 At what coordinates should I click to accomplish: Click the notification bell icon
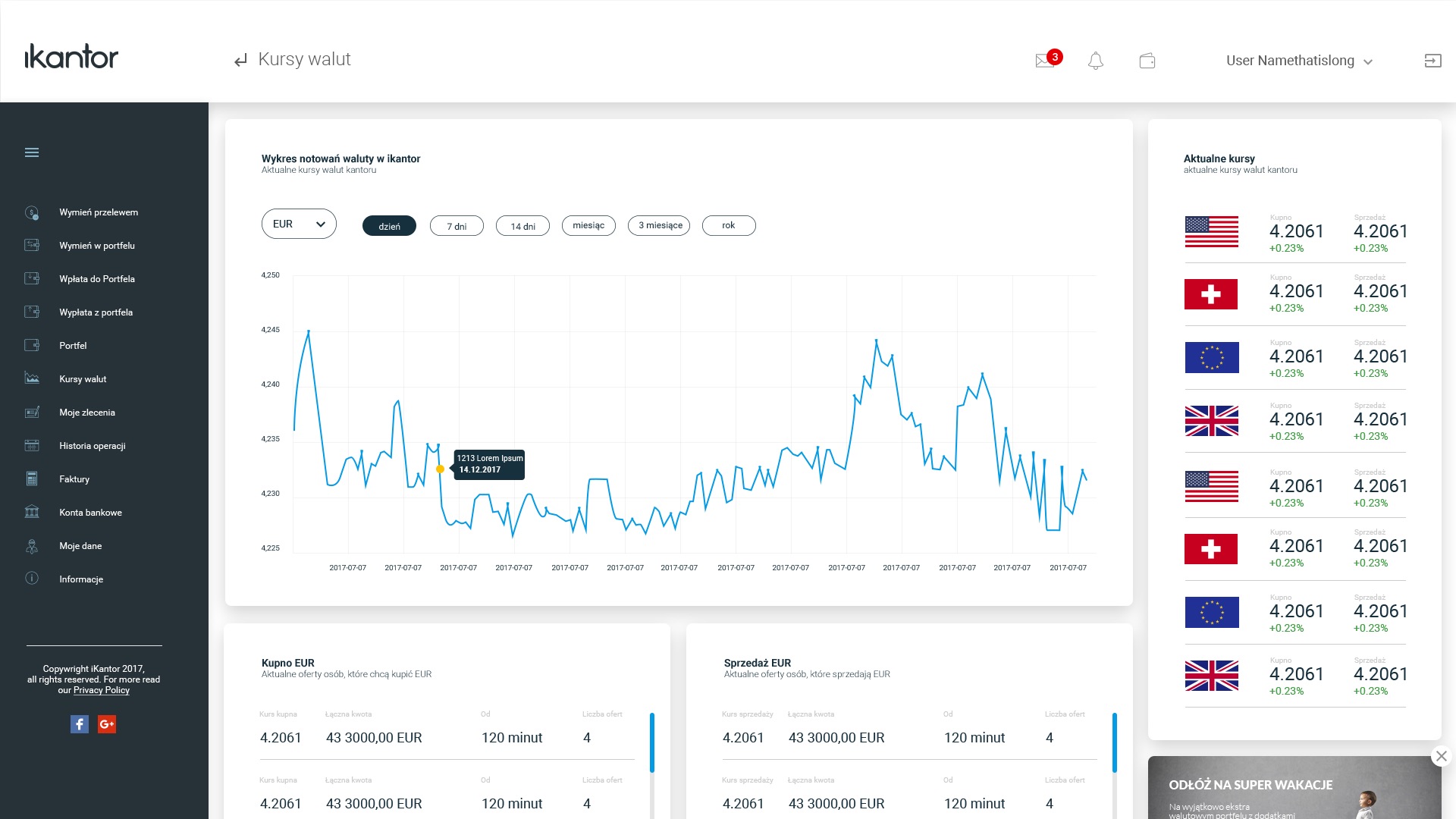[x=1096, y=61]
